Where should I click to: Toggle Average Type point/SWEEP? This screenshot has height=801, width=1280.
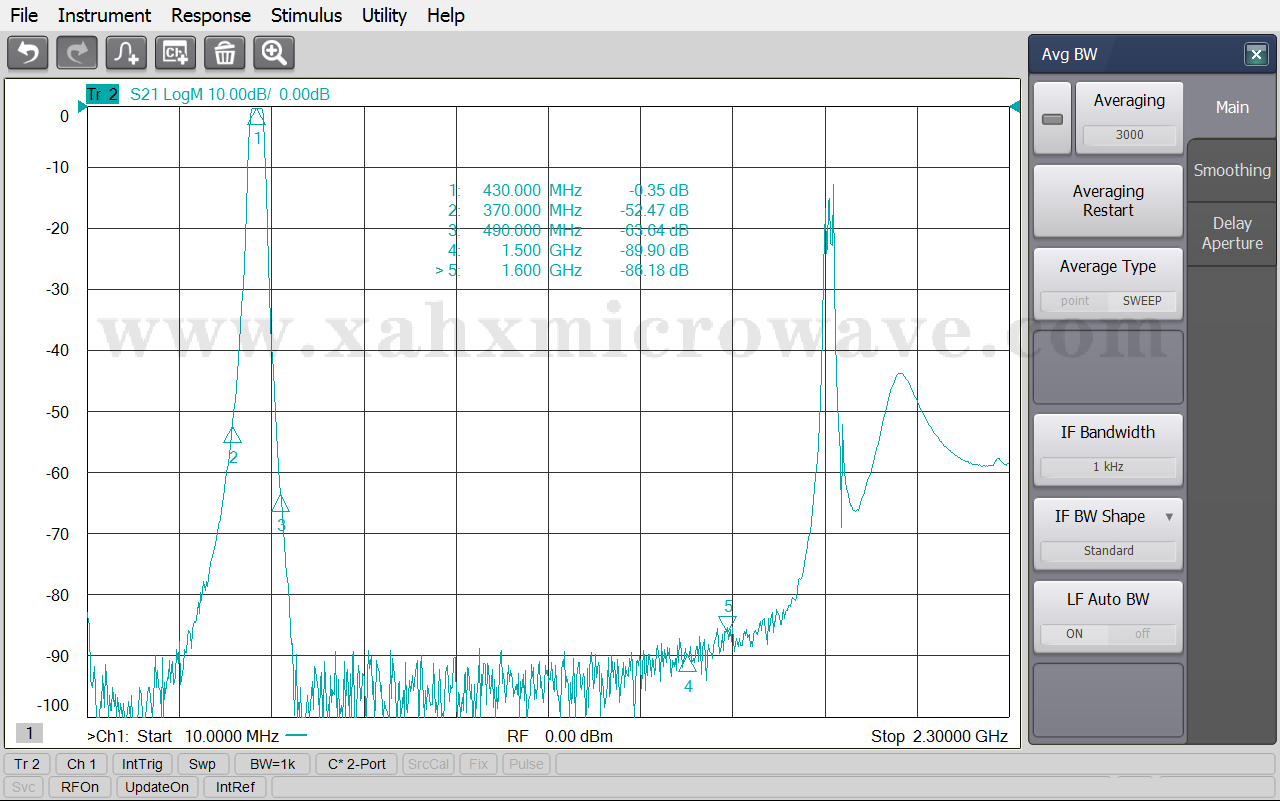[x=1108, y=284]
